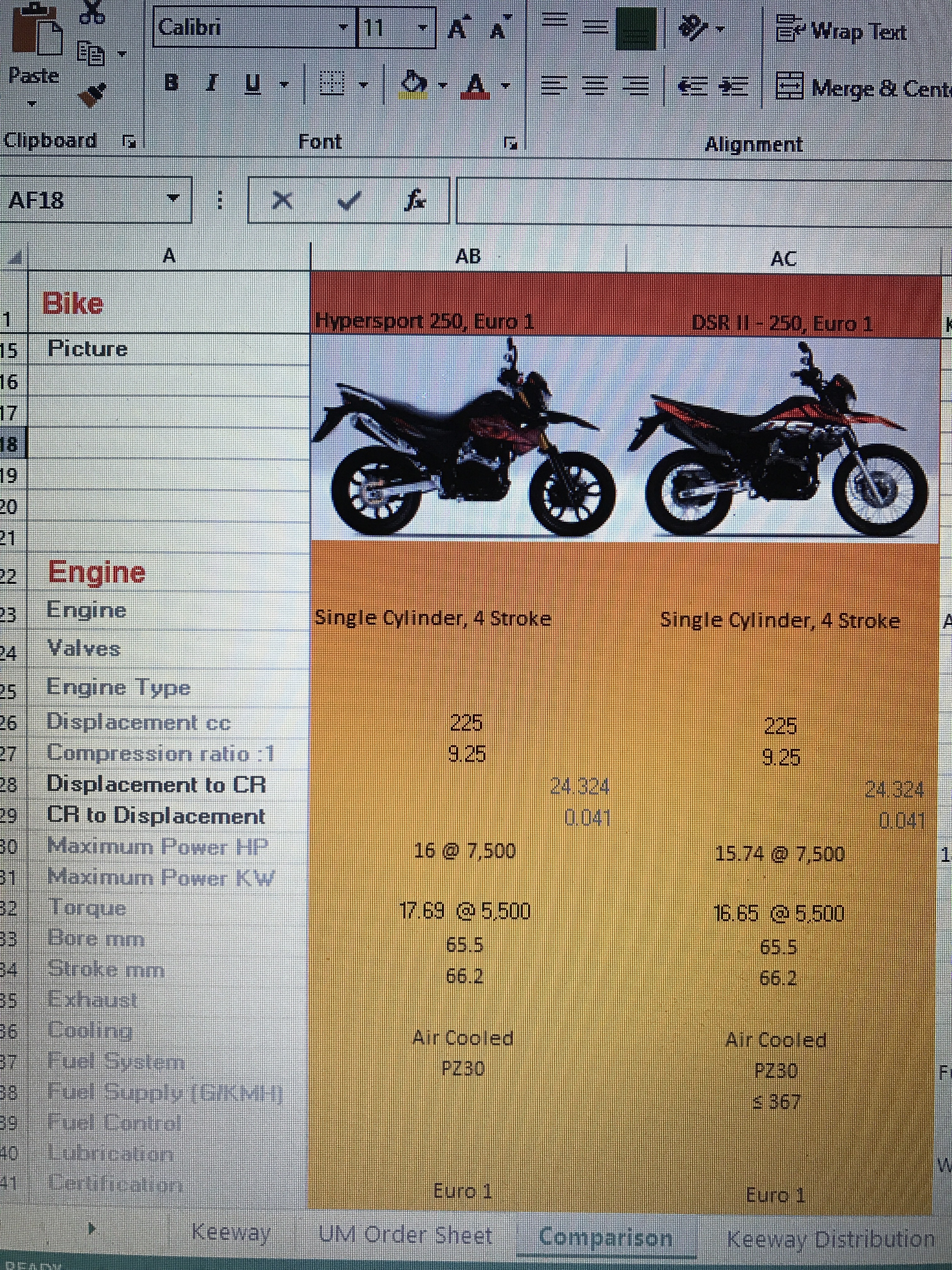952x1270 pixels.
Task: Toggle Underline formatting
Action: (253, 84)
